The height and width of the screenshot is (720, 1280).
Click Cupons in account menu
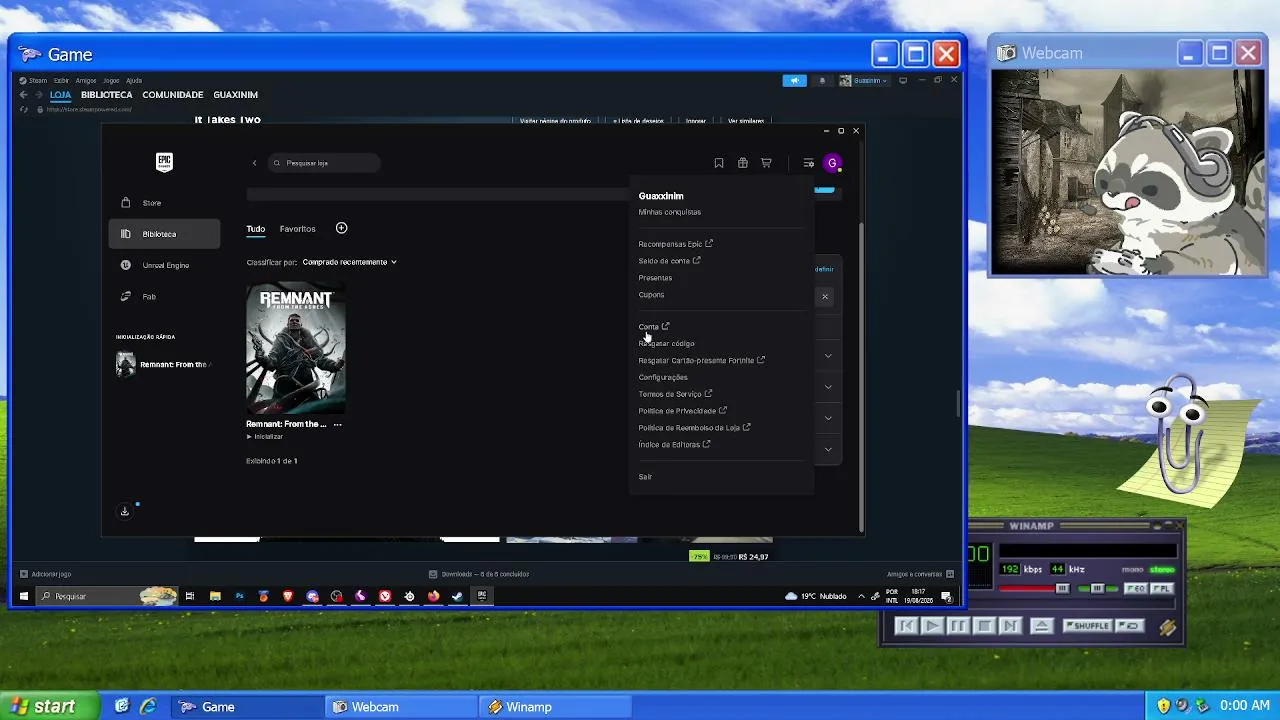[652, 295]
